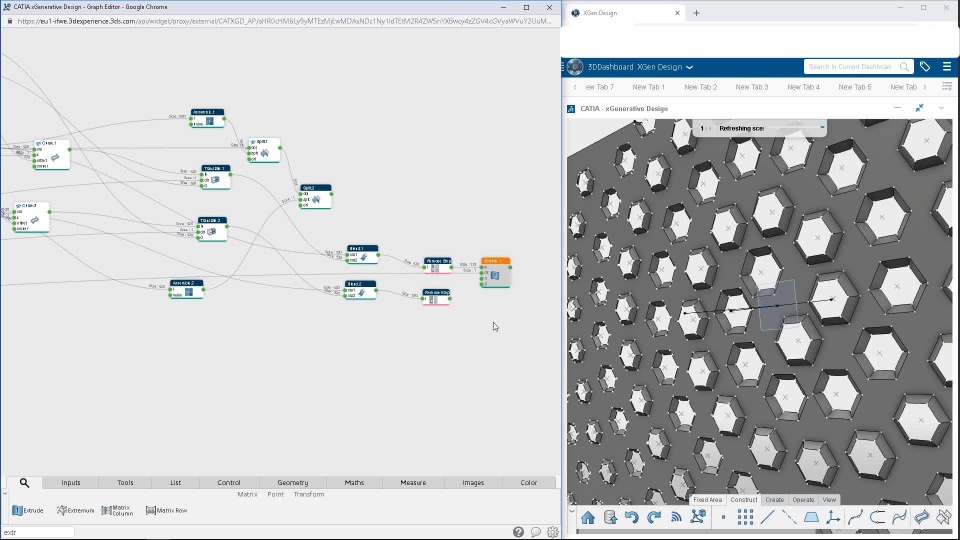The width and height of the screenshot is (960, 540).
Task: Focus the operator search field containing 'extr'
Action: click(38, 532)
